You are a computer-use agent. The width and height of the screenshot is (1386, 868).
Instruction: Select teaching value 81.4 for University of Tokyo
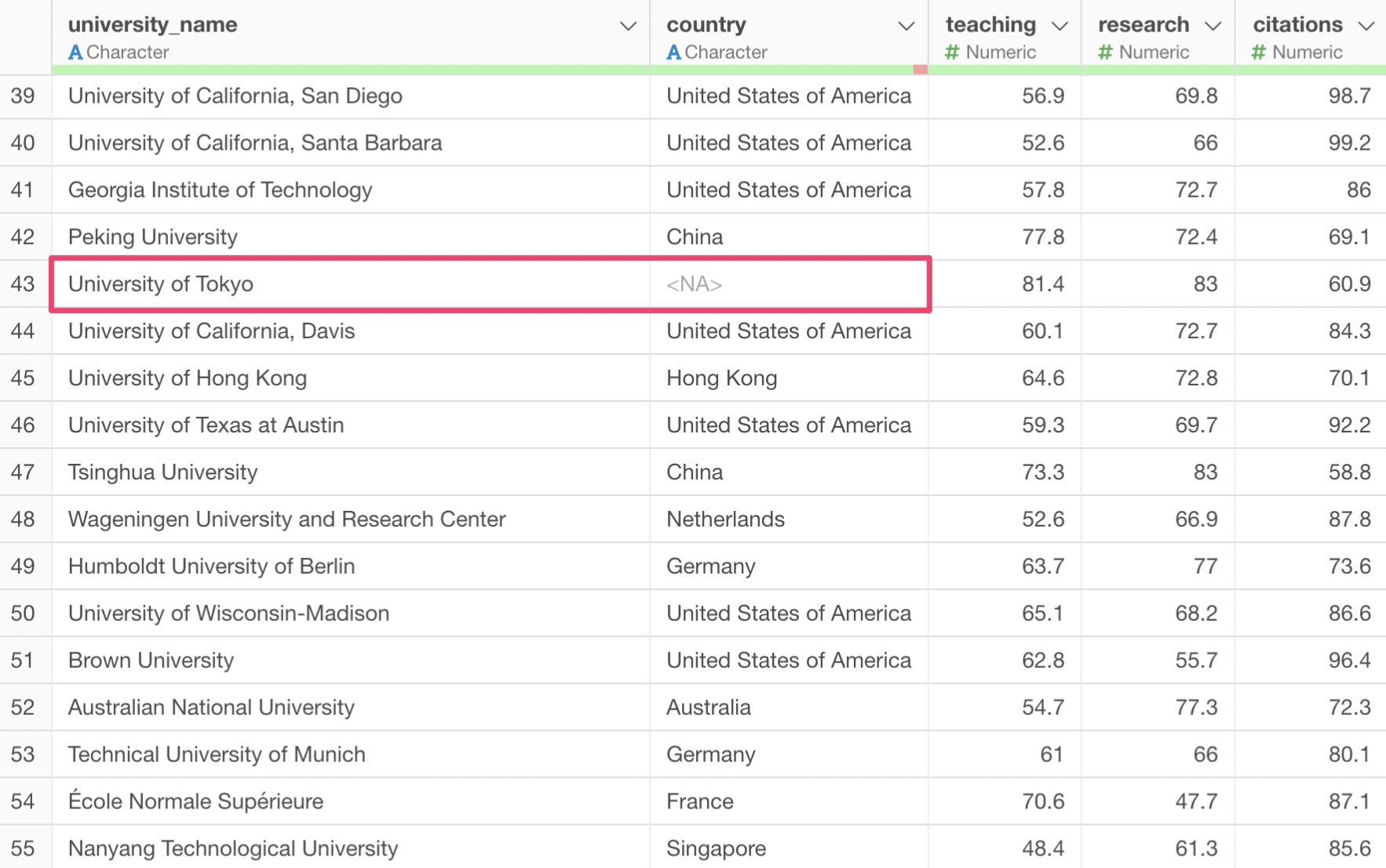click(1005, 284)
